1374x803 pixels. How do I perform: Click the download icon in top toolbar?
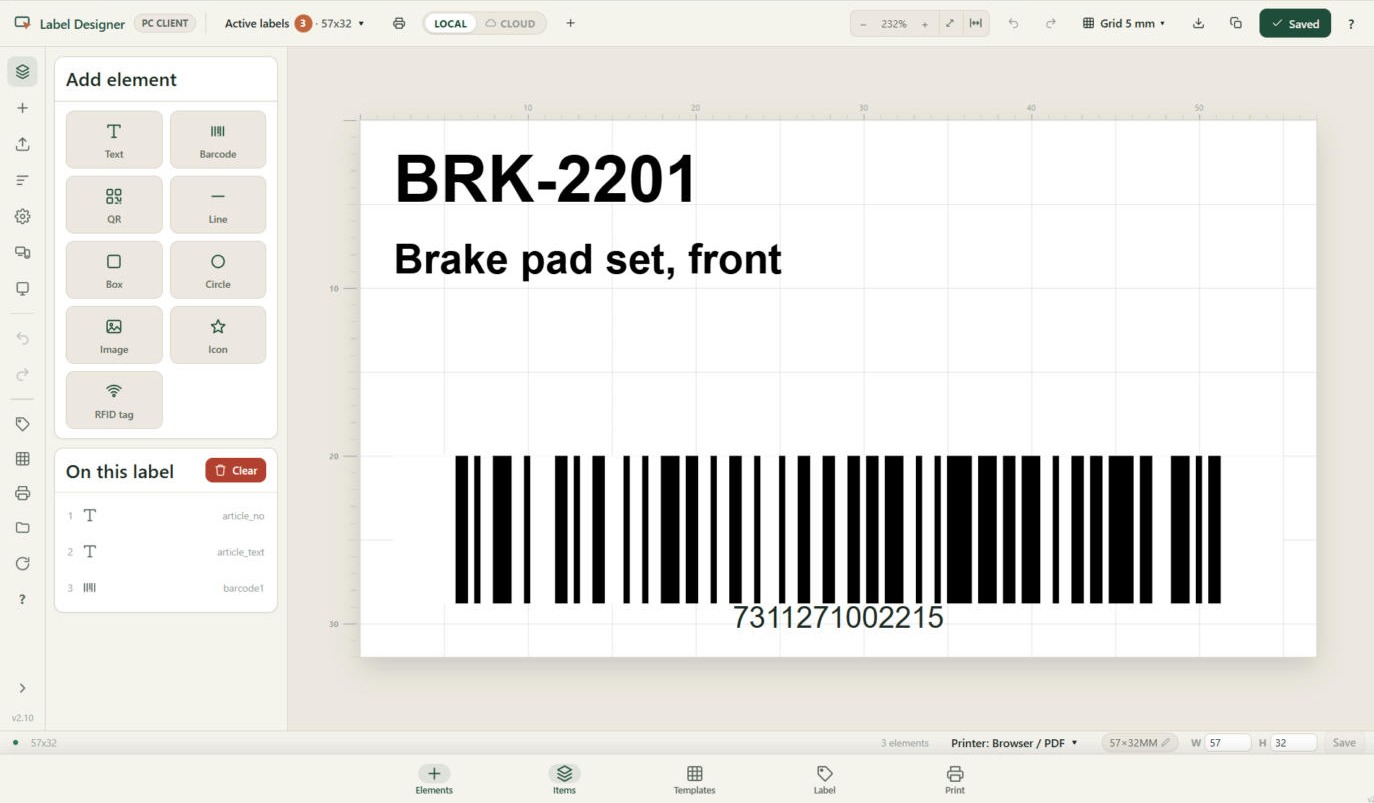1198,23
